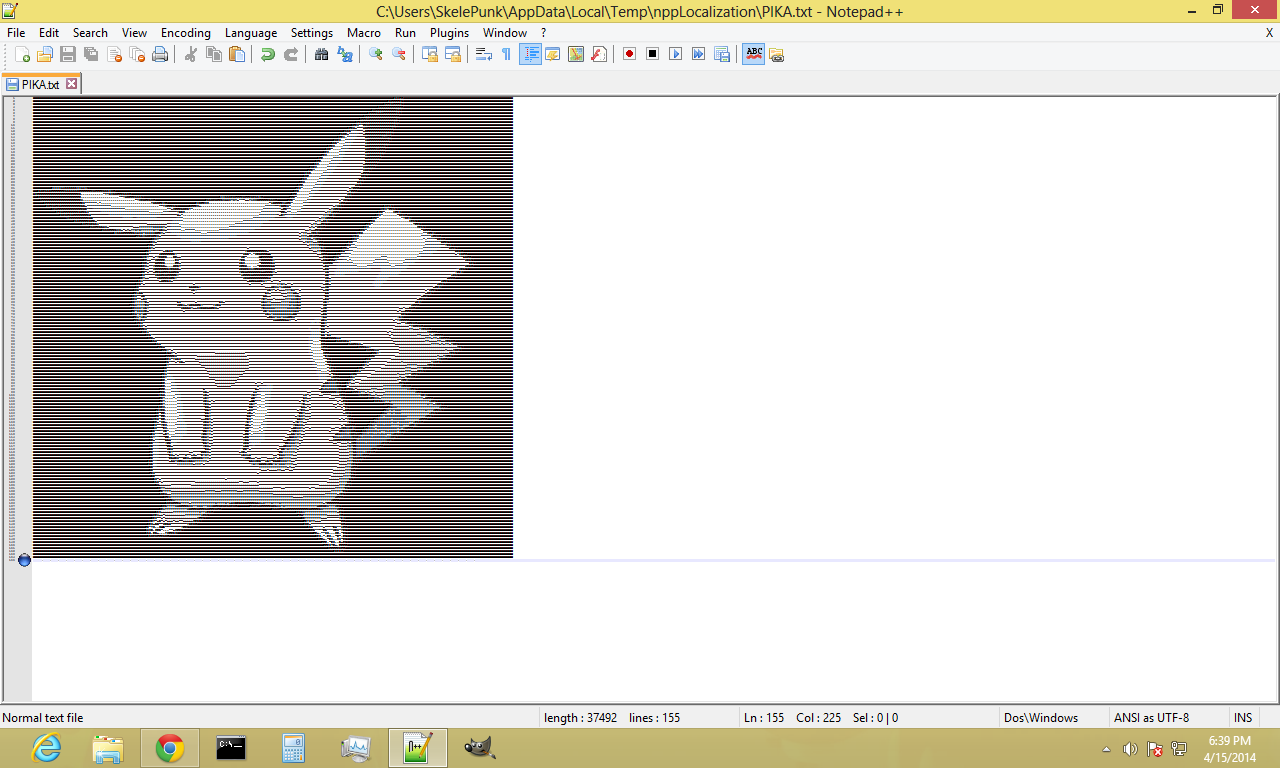Toggle the Show All Characters pilcrow button
The height and width of the screenshot is (768, 1280).
[x=506, y=54]
